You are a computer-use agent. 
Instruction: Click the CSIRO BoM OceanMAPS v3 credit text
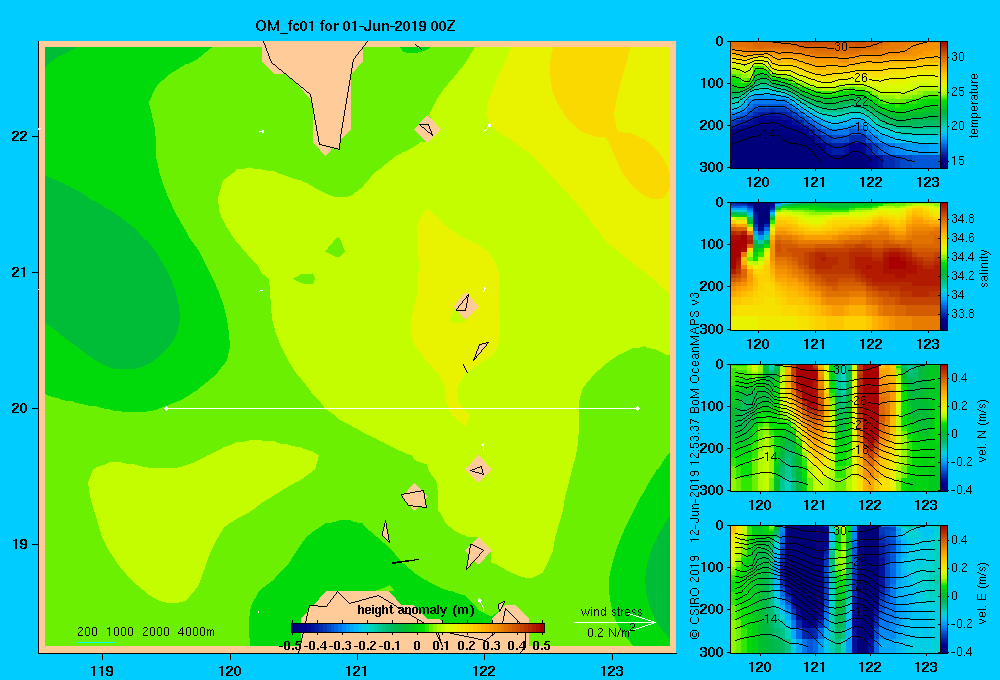pos(695,466)
